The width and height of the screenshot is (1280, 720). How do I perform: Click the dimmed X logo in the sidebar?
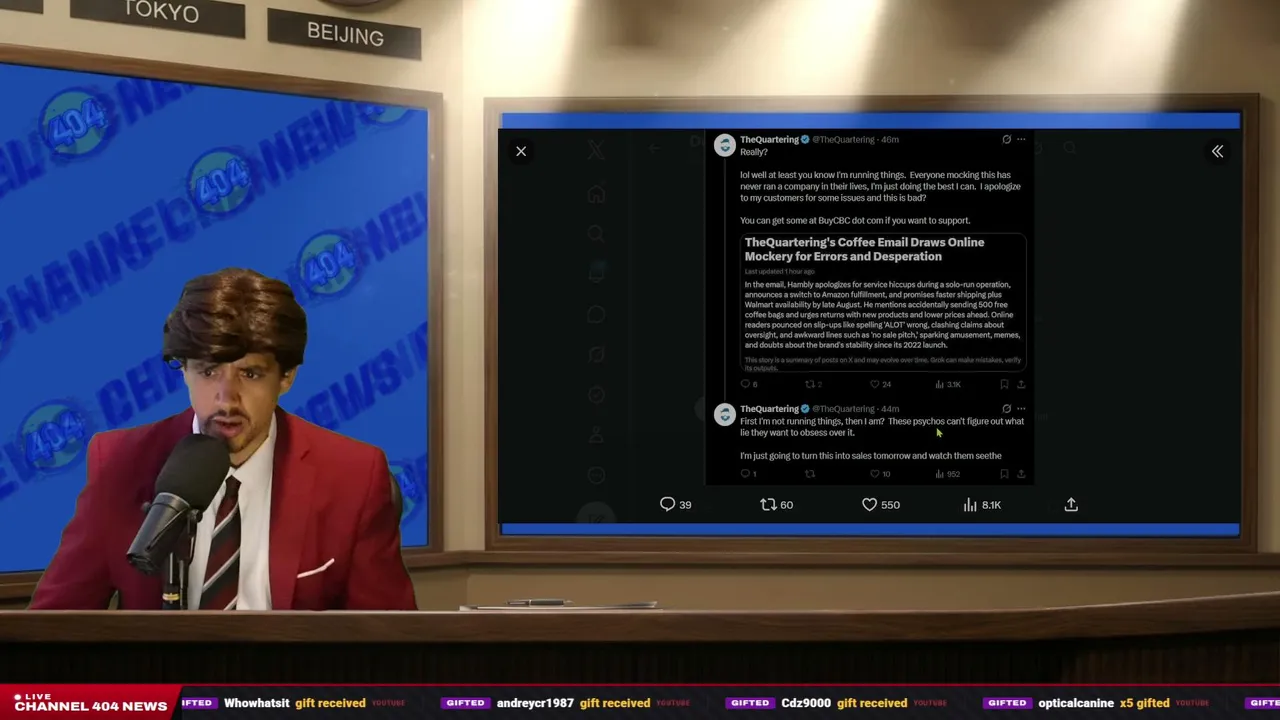pyautogui.click(x=596, y=151)
